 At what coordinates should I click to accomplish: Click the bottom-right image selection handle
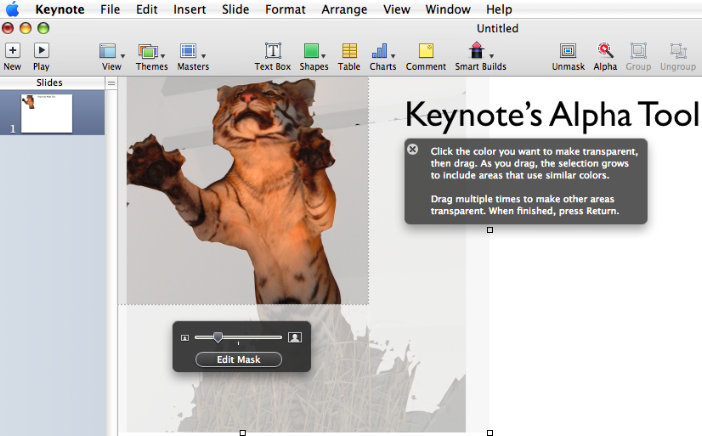[490, 433]
